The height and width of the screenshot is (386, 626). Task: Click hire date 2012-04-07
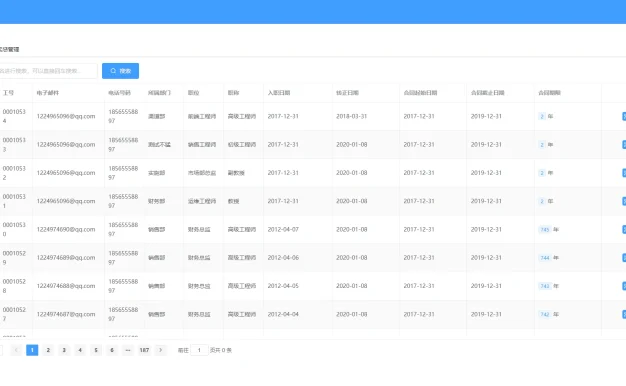(283, 230)
